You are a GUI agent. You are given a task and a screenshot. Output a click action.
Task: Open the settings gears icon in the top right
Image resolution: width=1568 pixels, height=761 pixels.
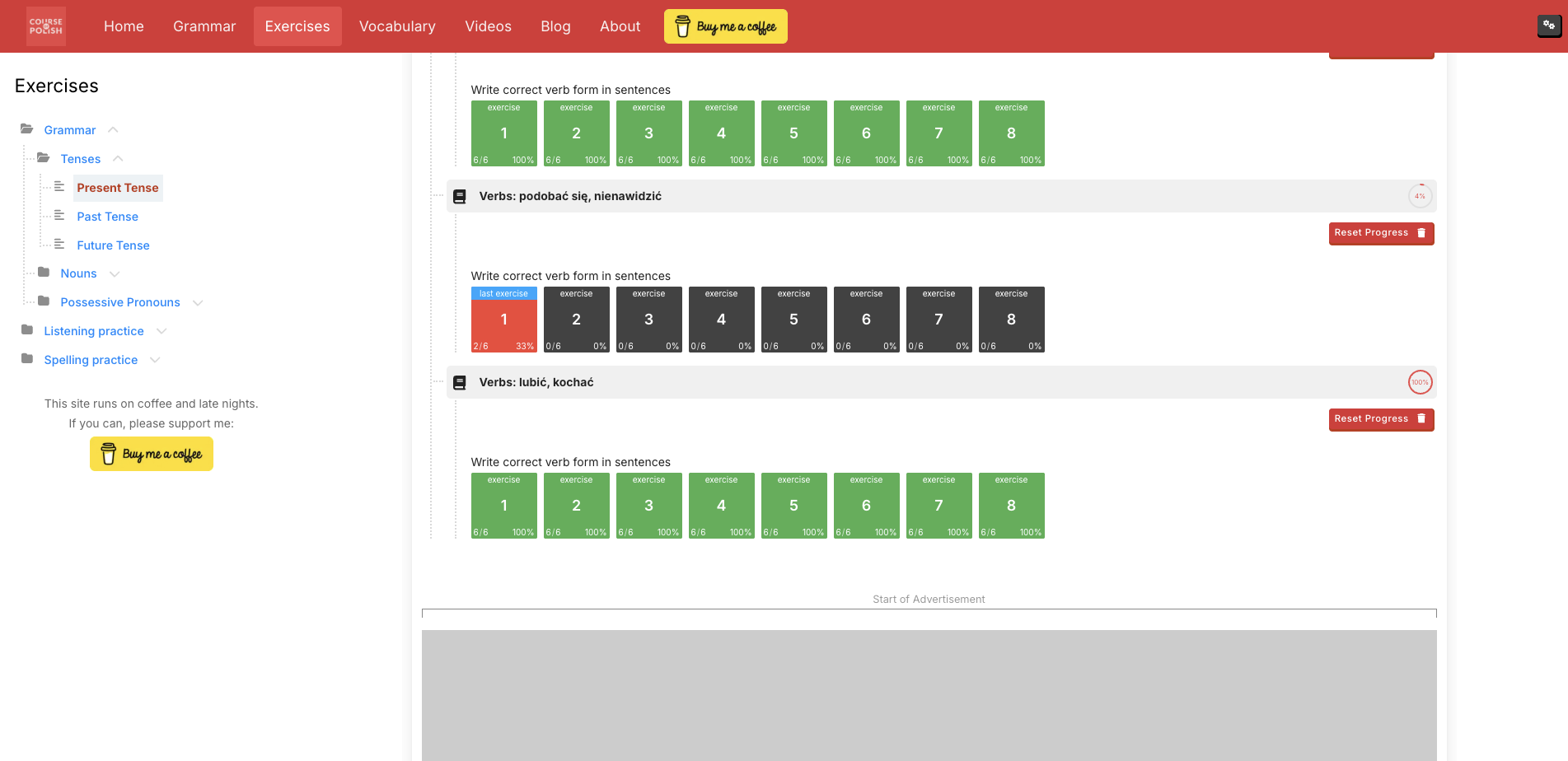(x=1549, y=26)
